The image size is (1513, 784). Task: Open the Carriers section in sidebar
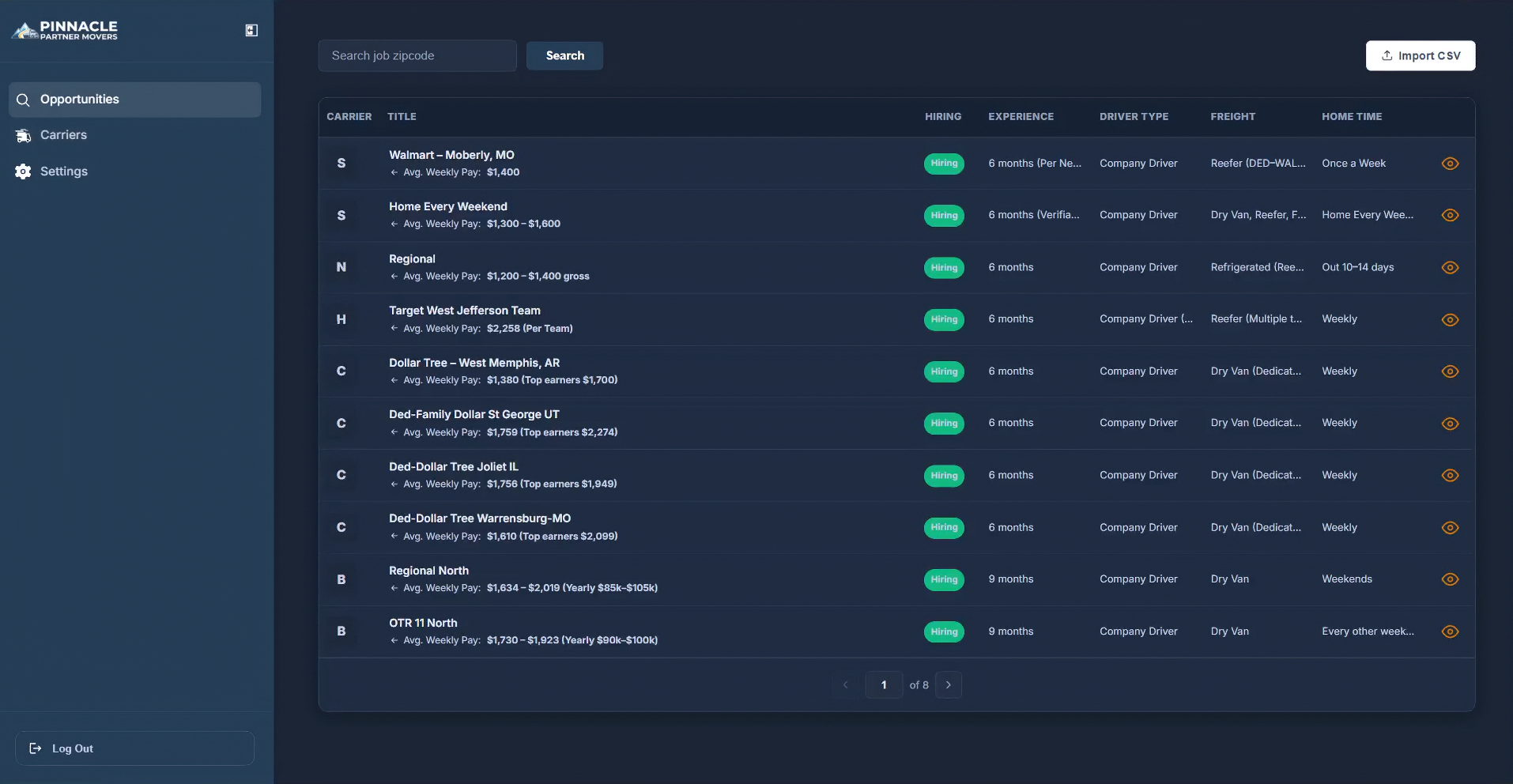[x=135, y=135]
